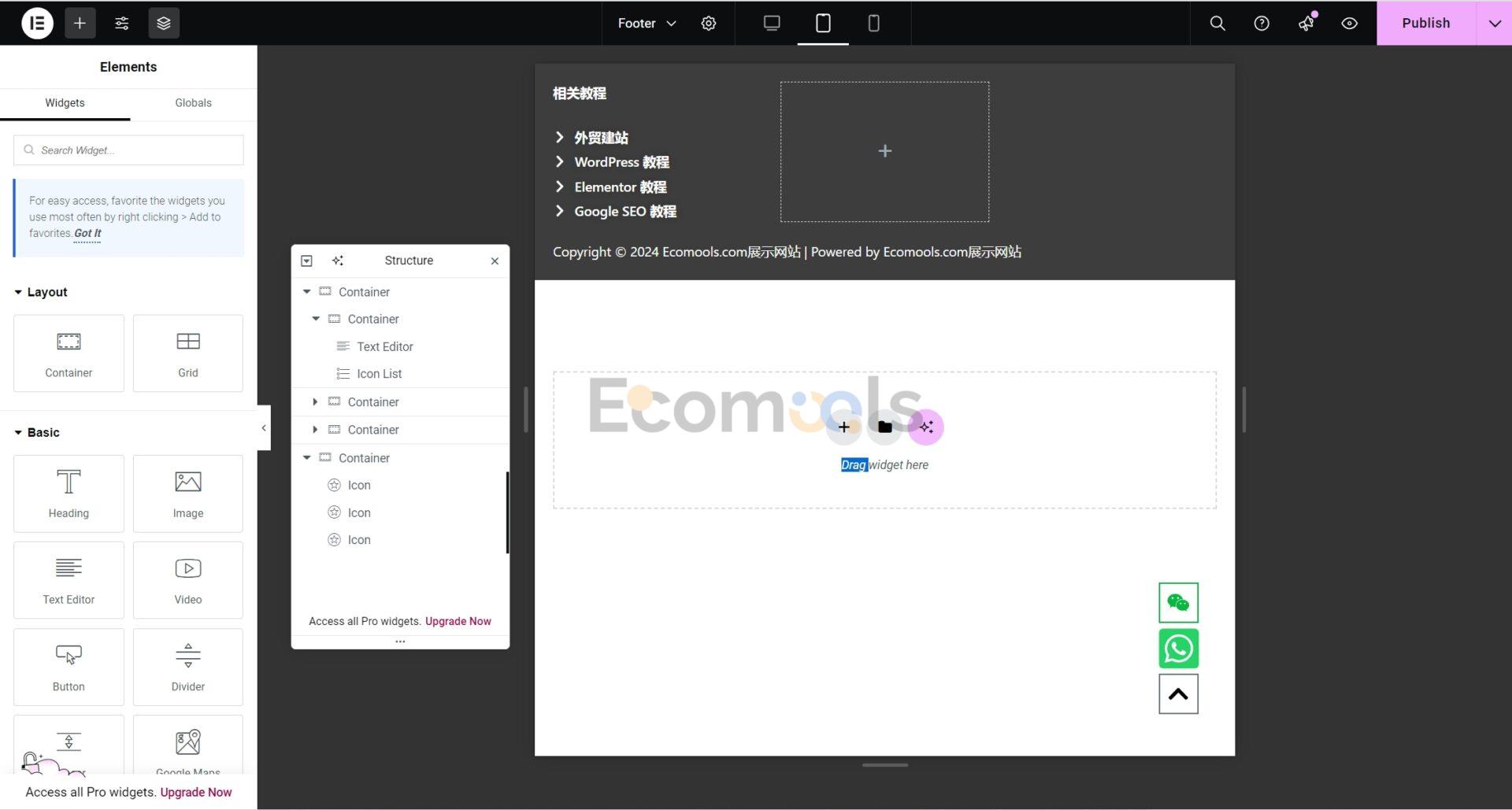
Task: Switch to desktop preview mode
Action: click(772, 23)
